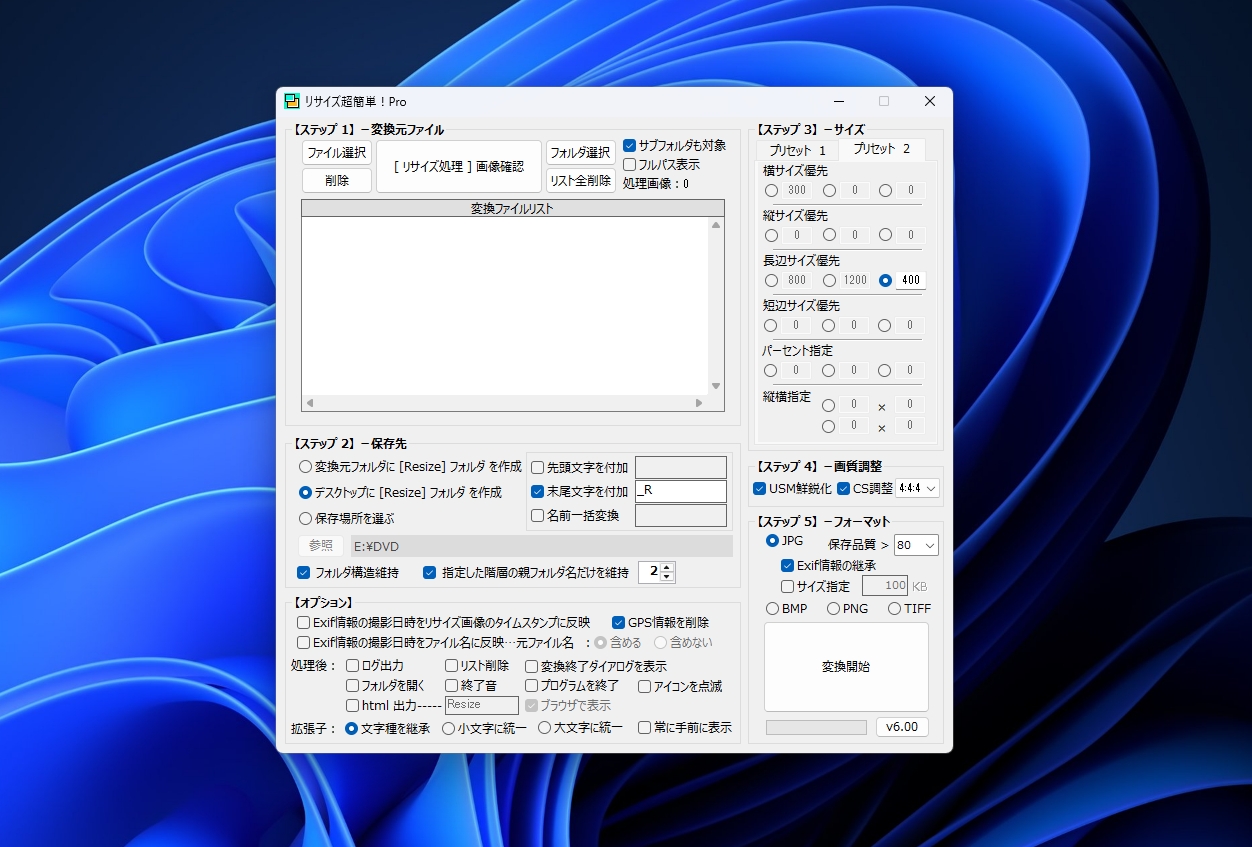
Task: Switch to the プリセット 1 tab
Action: [796, 148]
